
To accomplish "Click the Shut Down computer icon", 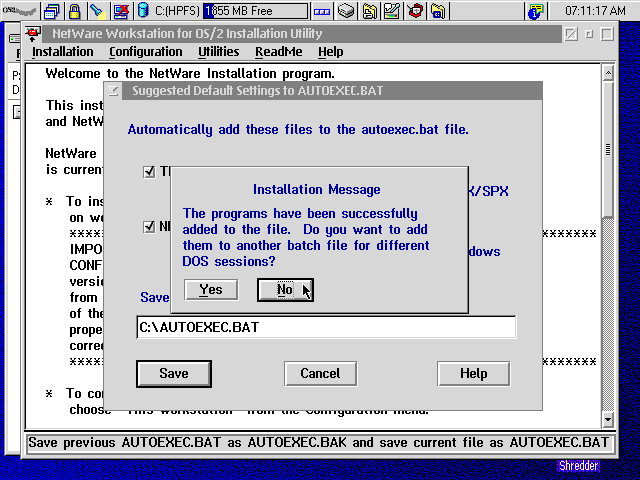I will 121,11.
